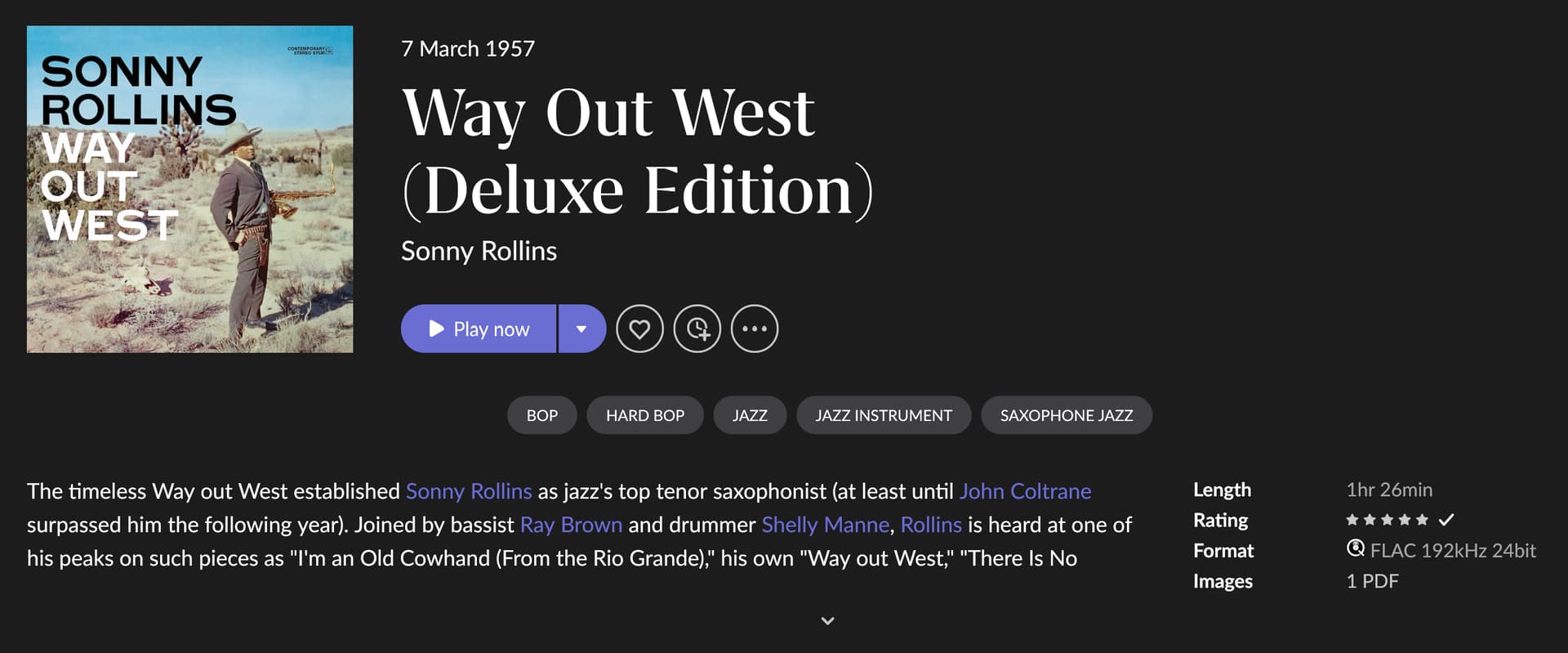Expand the album description with chevron
1568x653 pixels.
tap(827, 621)
